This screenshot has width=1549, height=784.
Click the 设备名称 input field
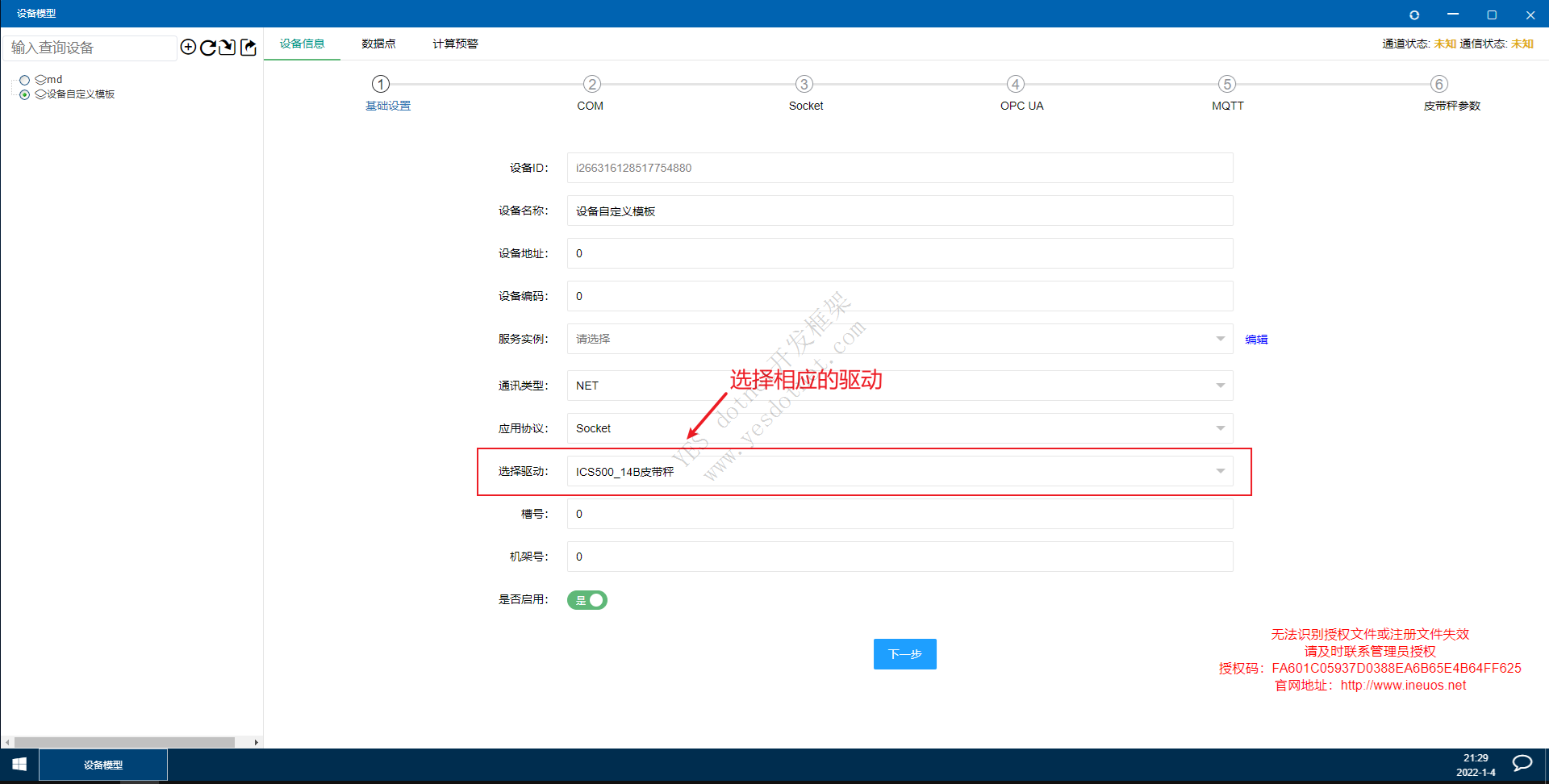point(899,211)
